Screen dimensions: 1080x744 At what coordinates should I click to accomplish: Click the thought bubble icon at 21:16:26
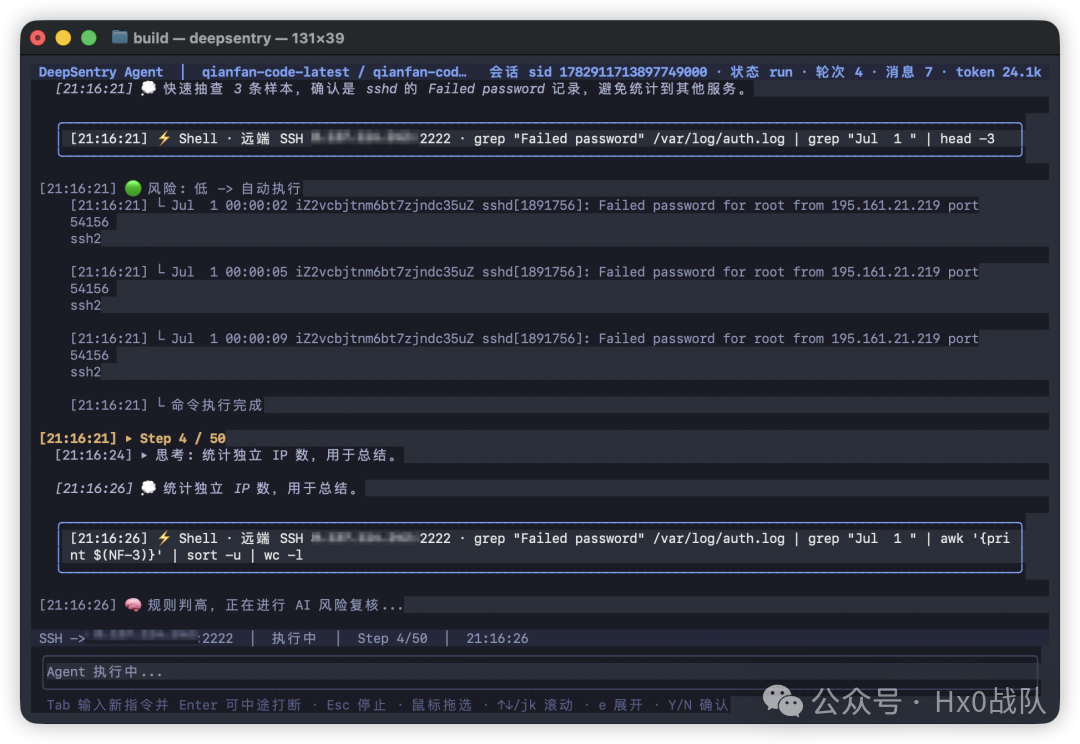point(148,488)
